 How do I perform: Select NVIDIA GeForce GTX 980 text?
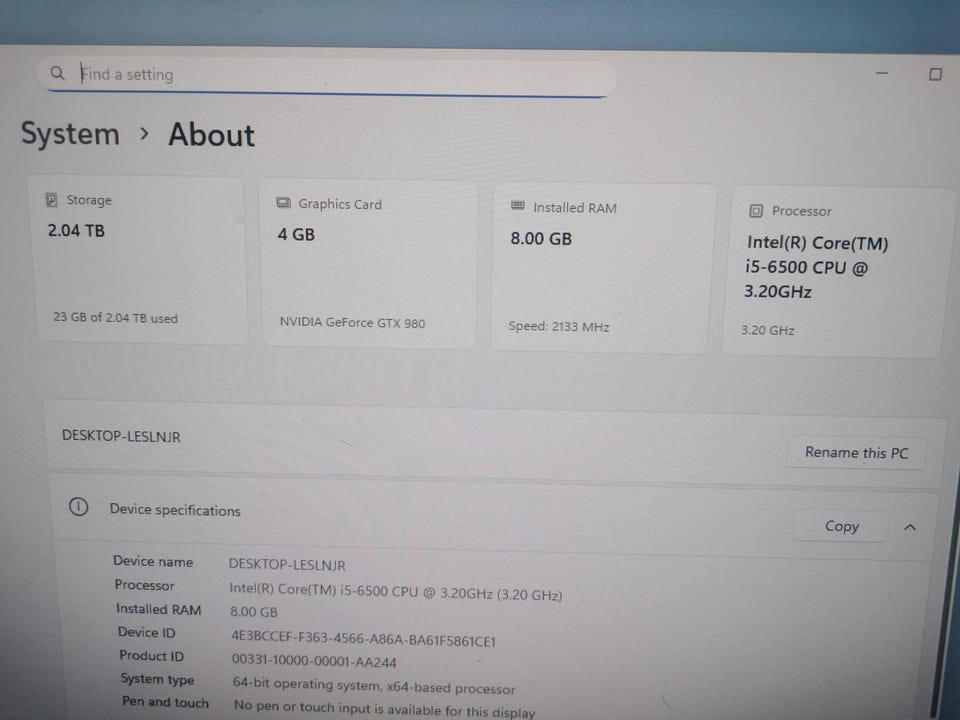tap(352, 322)
